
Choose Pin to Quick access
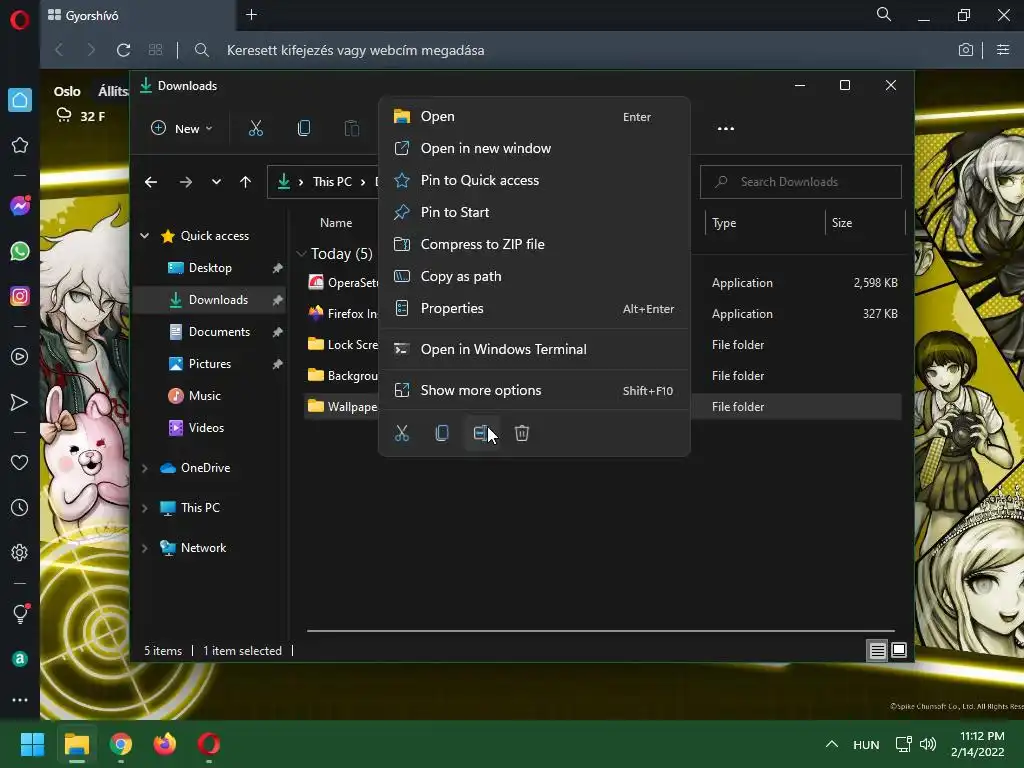click(534, 180)
